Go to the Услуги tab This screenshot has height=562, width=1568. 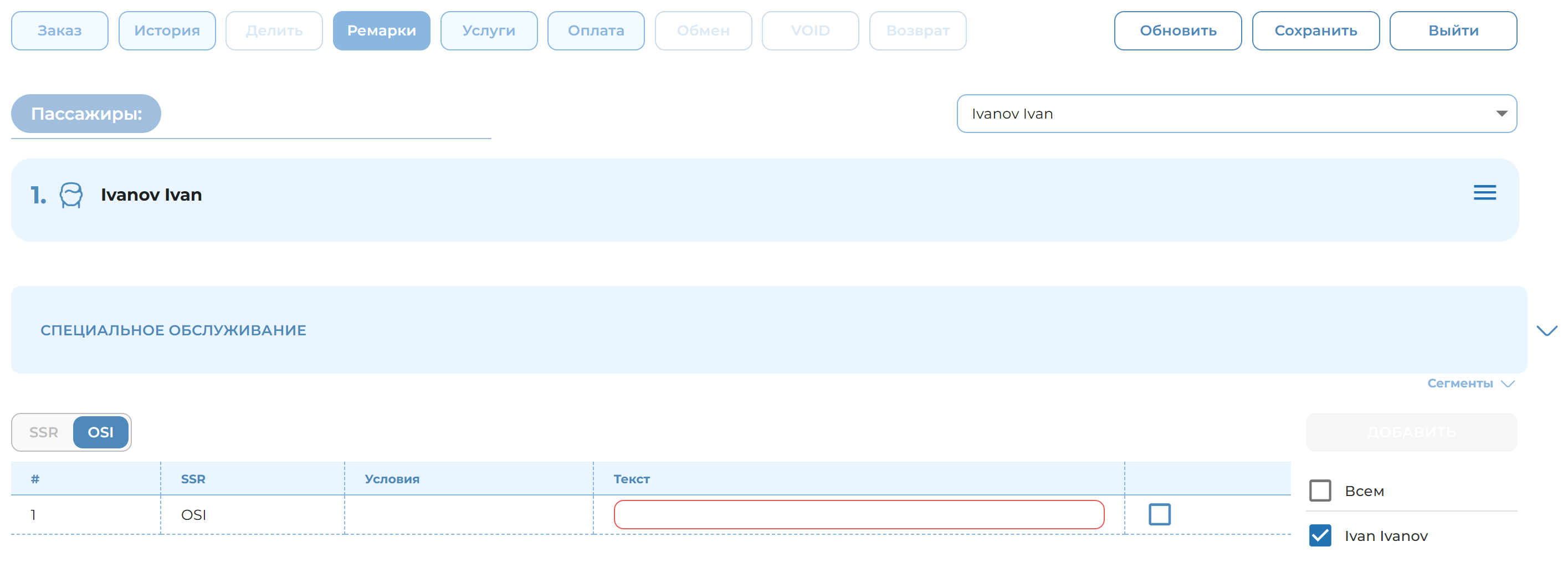[488, 31]
